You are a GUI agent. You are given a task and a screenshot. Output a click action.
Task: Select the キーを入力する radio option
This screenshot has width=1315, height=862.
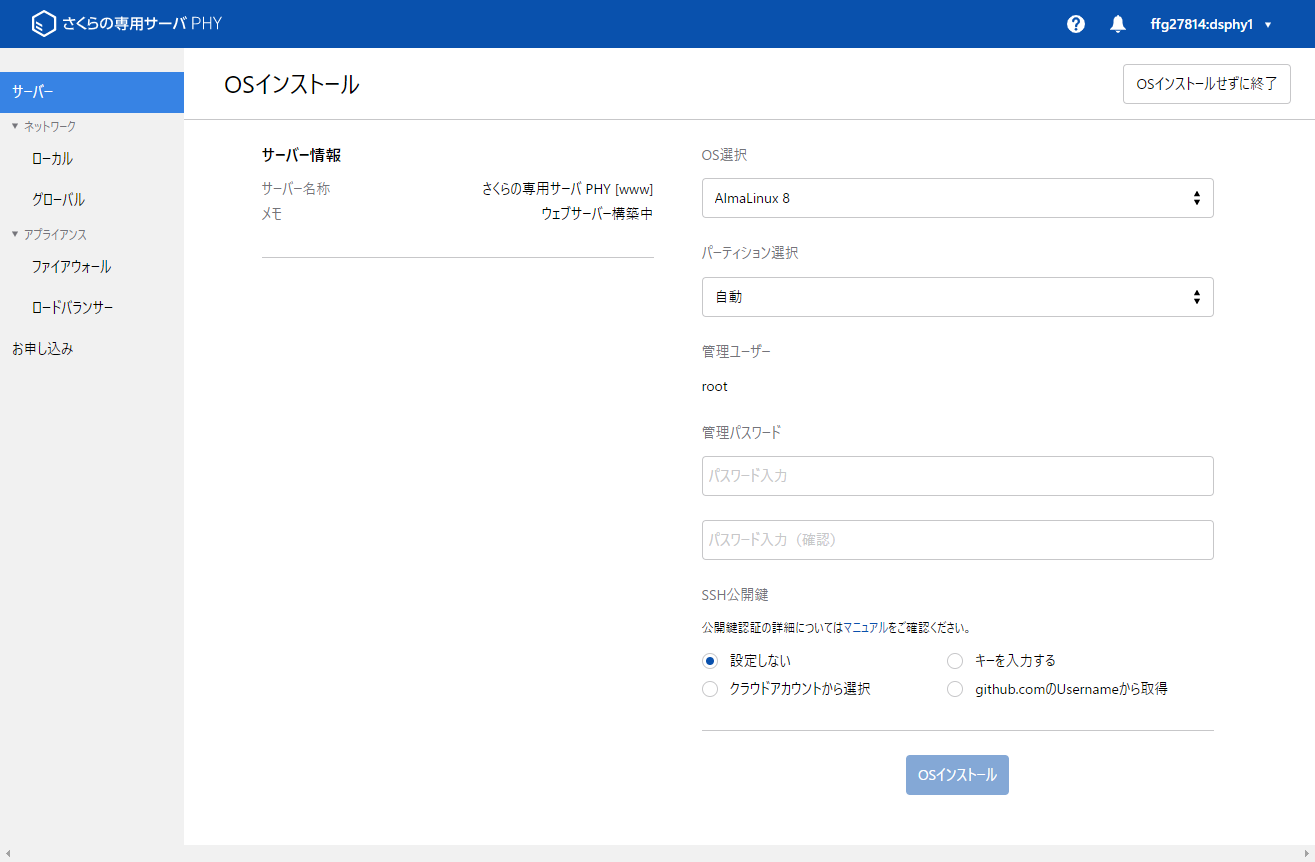pyautogui.click(x=955, y=661)
